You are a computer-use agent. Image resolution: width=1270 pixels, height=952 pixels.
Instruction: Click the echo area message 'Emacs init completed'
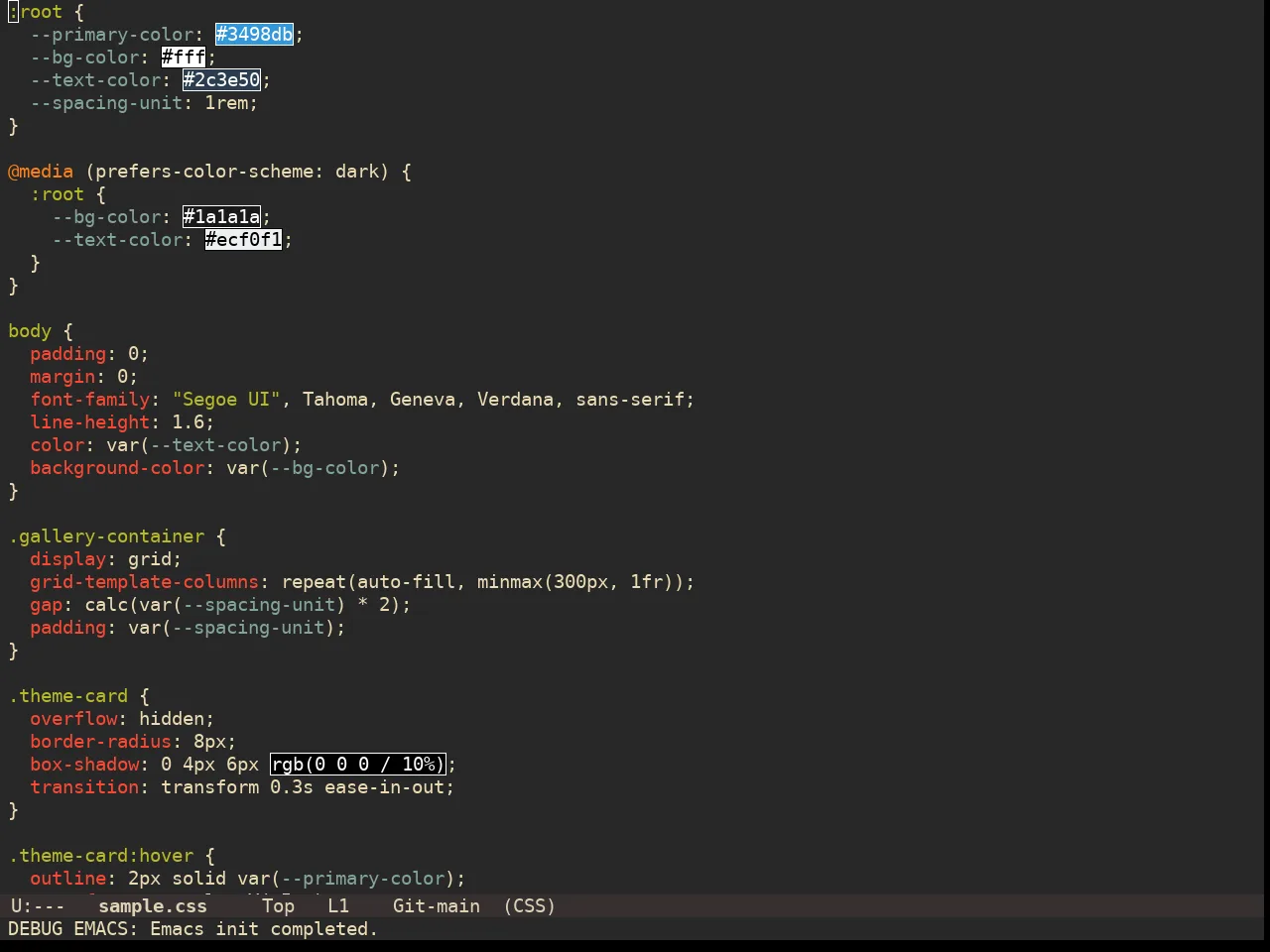[264, 929]
